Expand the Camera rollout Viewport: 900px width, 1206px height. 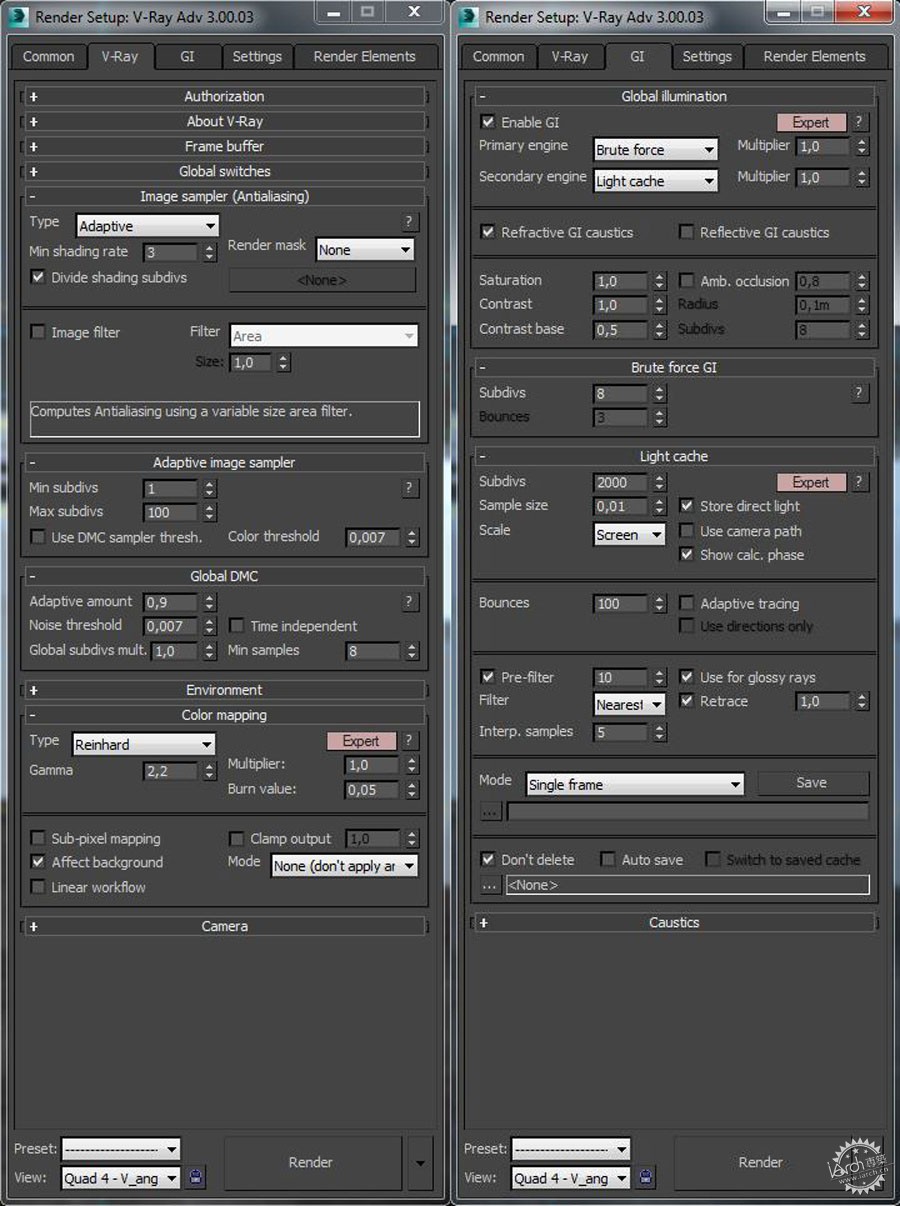(225, 926)
